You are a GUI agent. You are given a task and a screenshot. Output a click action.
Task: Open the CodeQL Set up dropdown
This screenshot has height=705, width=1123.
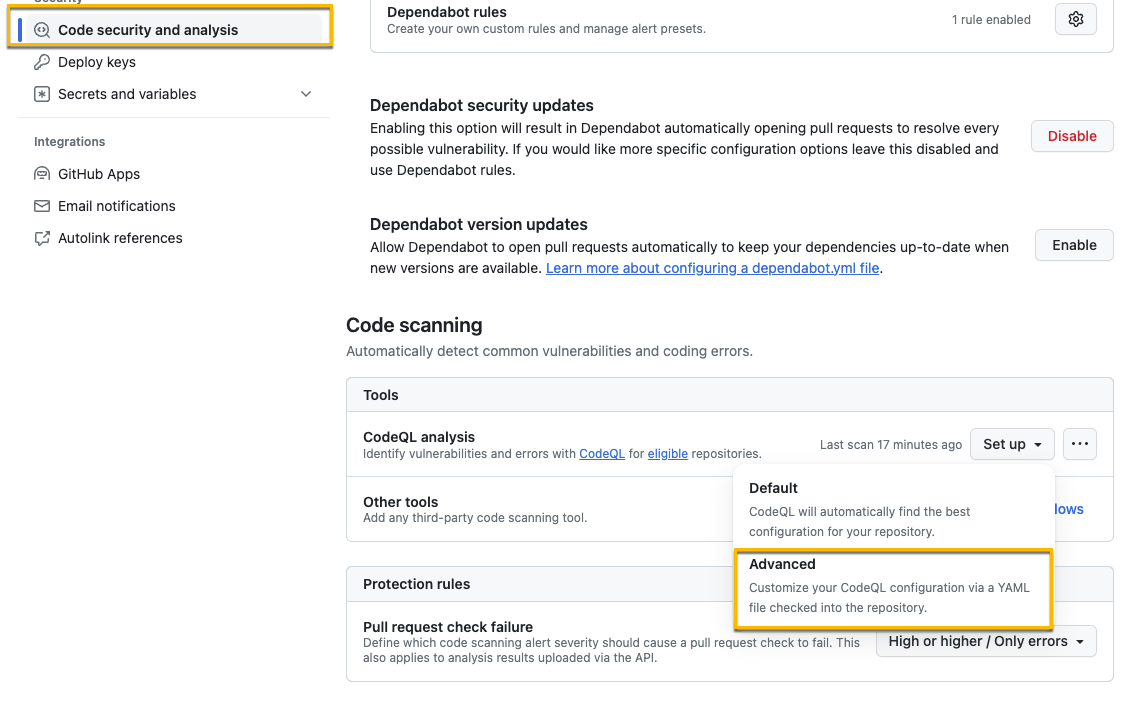coord(1012,444)
